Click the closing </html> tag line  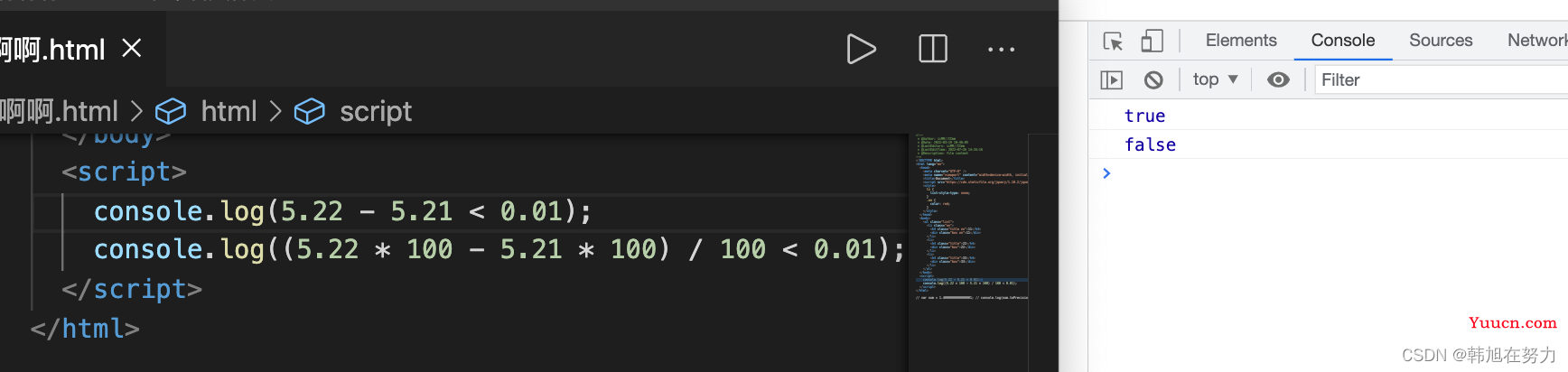point(85,329)
